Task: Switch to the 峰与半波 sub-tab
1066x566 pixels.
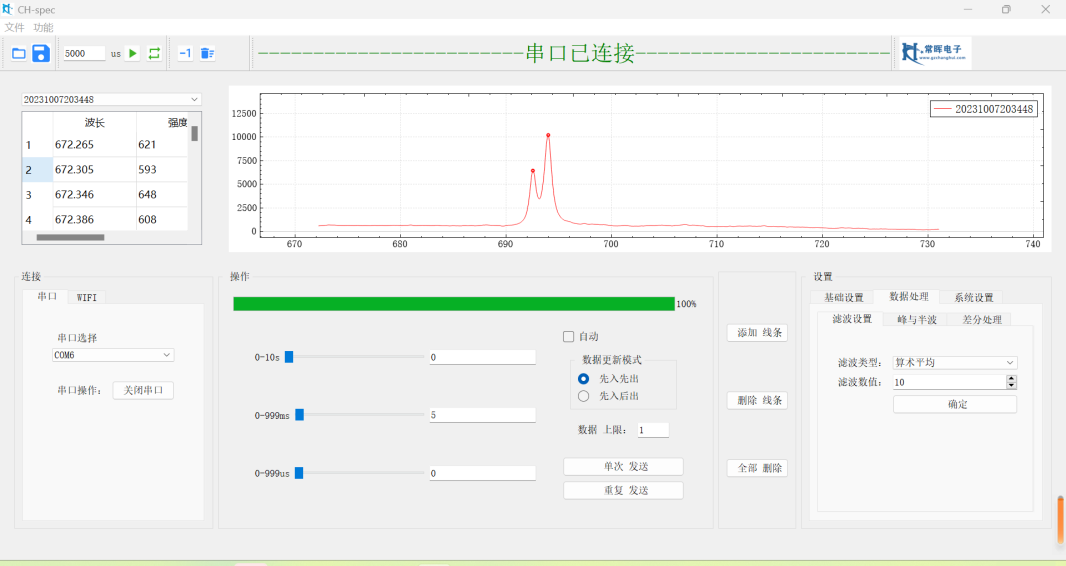Action: pos(916,319)
